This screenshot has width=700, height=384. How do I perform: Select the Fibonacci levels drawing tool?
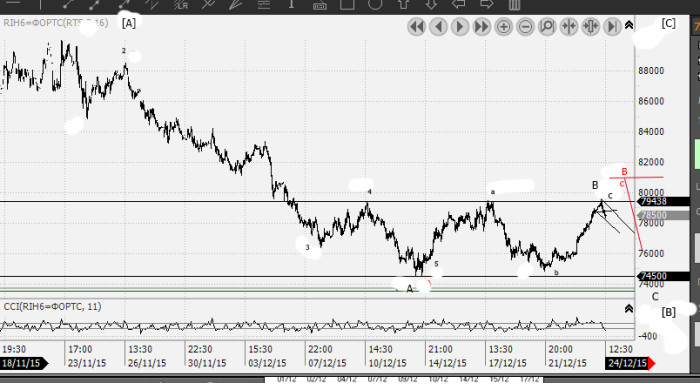click(264, 4)
